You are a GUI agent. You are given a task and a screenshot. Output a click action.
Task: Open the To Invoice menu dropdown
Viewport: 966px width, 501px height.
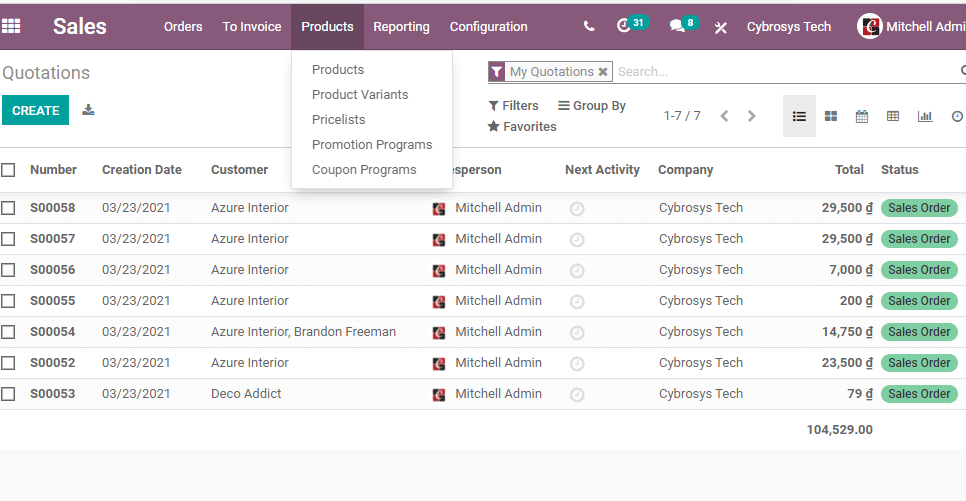point(252,26)
